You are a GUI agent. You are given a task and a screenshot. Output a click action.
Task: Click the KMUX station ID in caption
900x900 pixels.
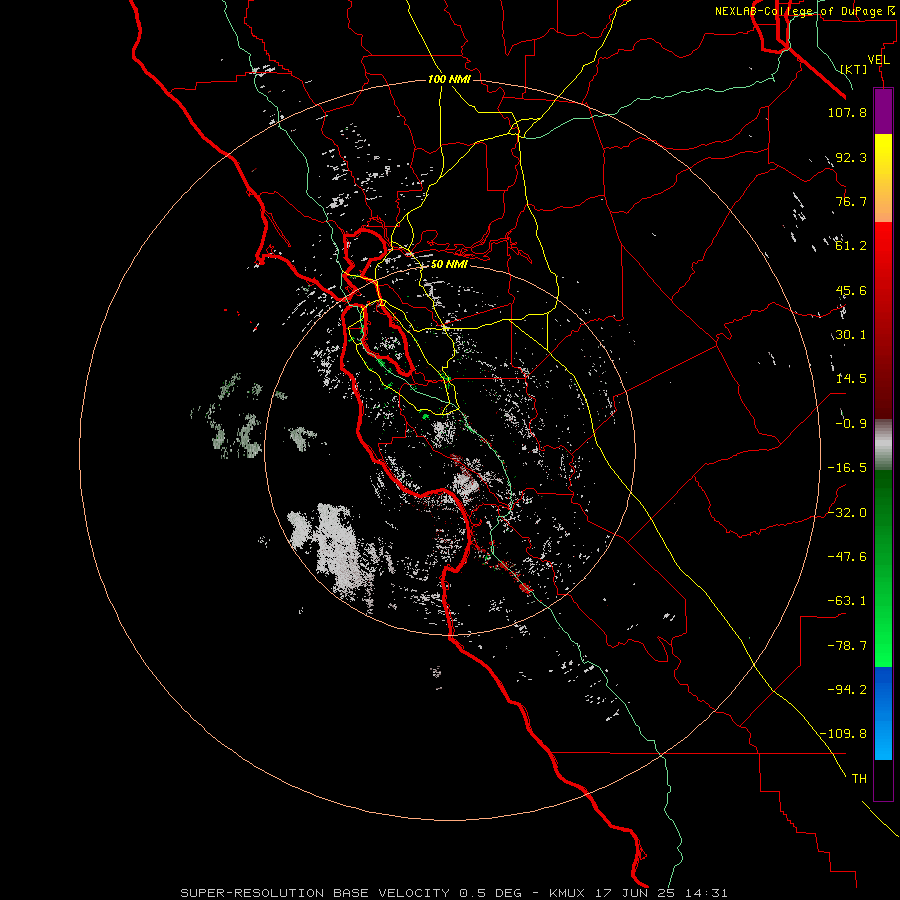click(569, 893)
